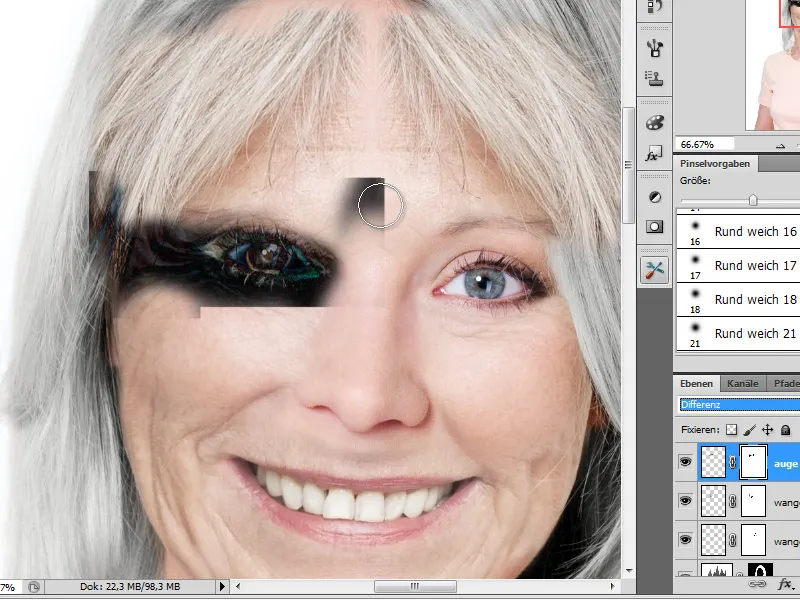Click the Dok: 22,3 MB/98,3 MB status text
800x600 pixels.
point(130,587)
